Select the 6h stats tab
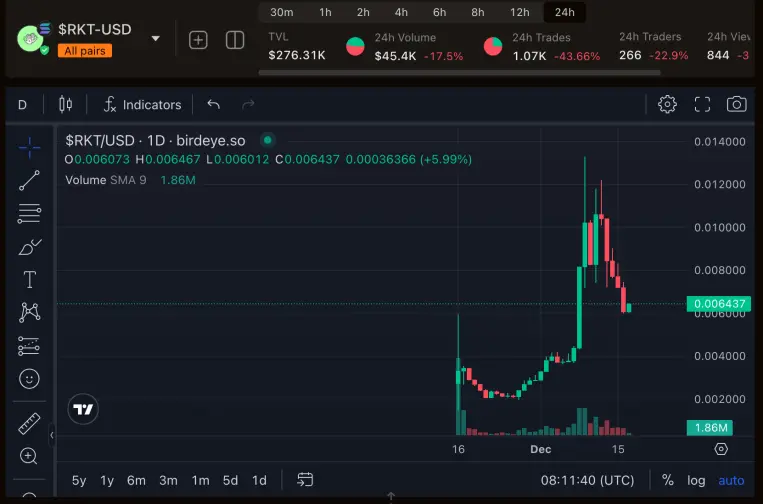The image size is (763, 504). click(439, 12)
